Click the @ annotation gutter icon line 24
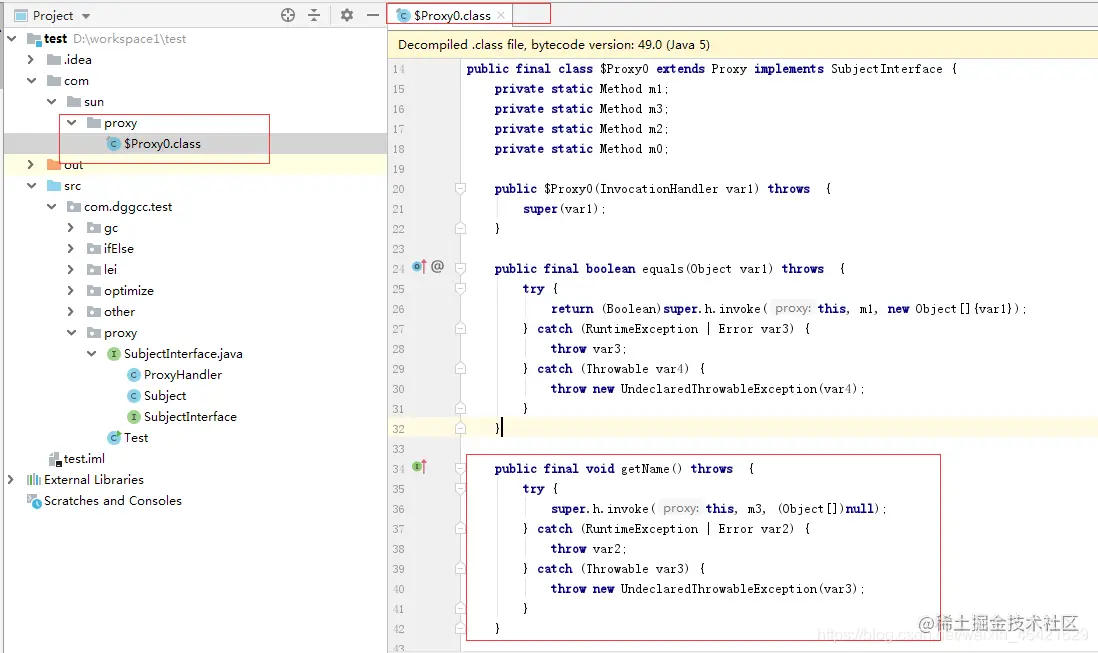The width and height of the screenshot is (1098, 653). tap(438, 266)
